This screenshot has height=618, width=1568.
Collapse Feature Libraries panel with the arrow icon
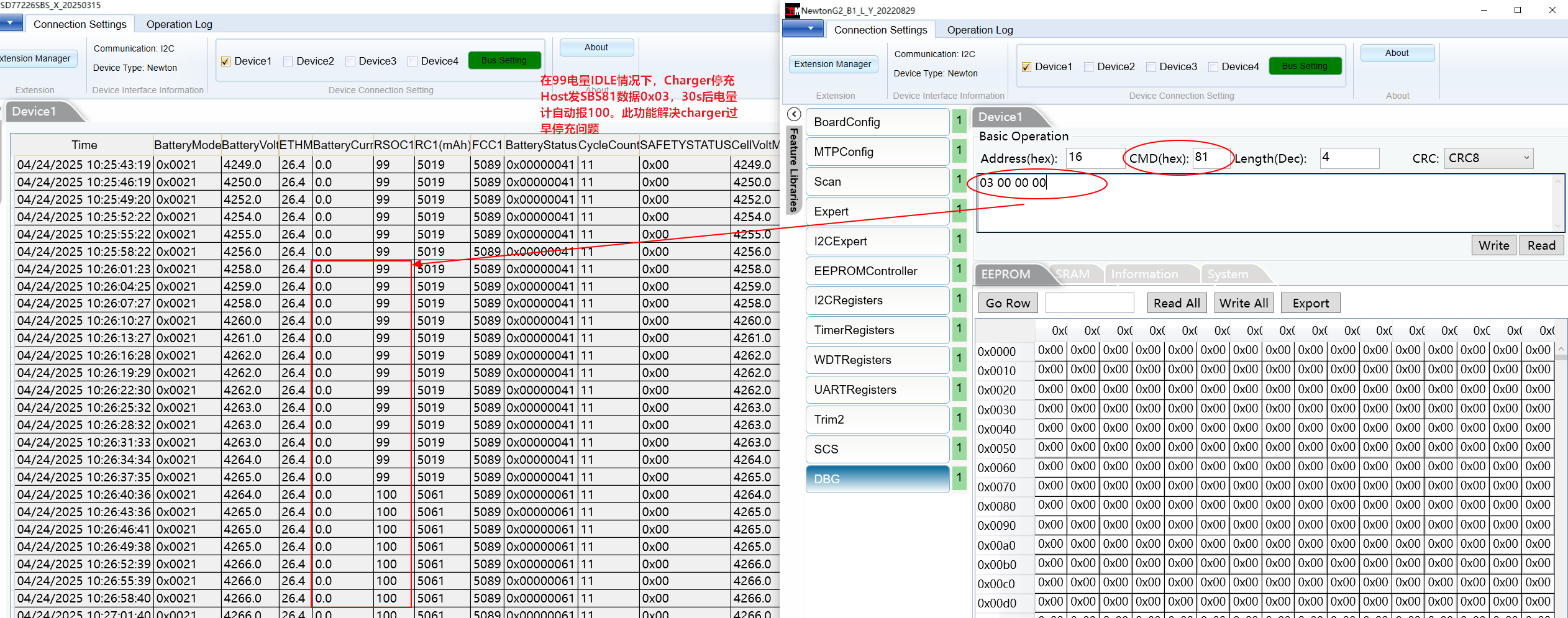pos(793,114)
